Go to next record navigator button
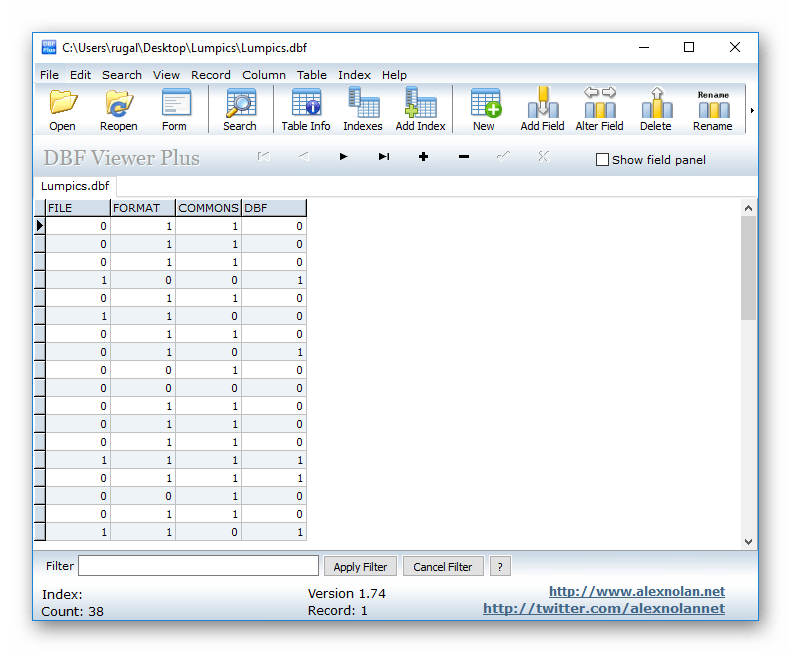 [x=344, y=156]
